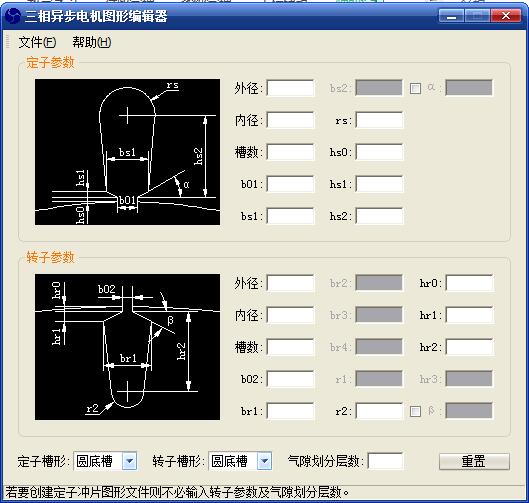Select the hs2 input field

coord(379,216)
